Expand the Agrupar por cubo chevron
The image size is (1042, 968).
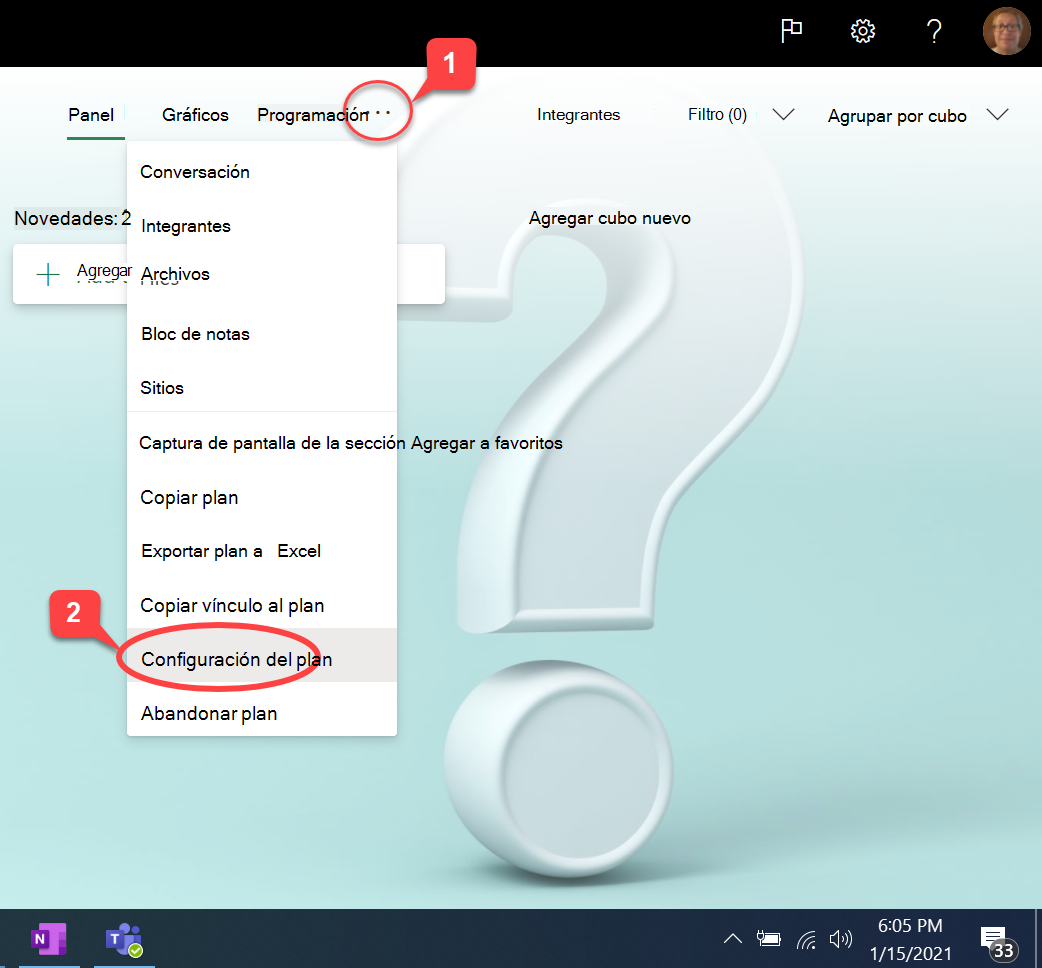click(997, 114)
